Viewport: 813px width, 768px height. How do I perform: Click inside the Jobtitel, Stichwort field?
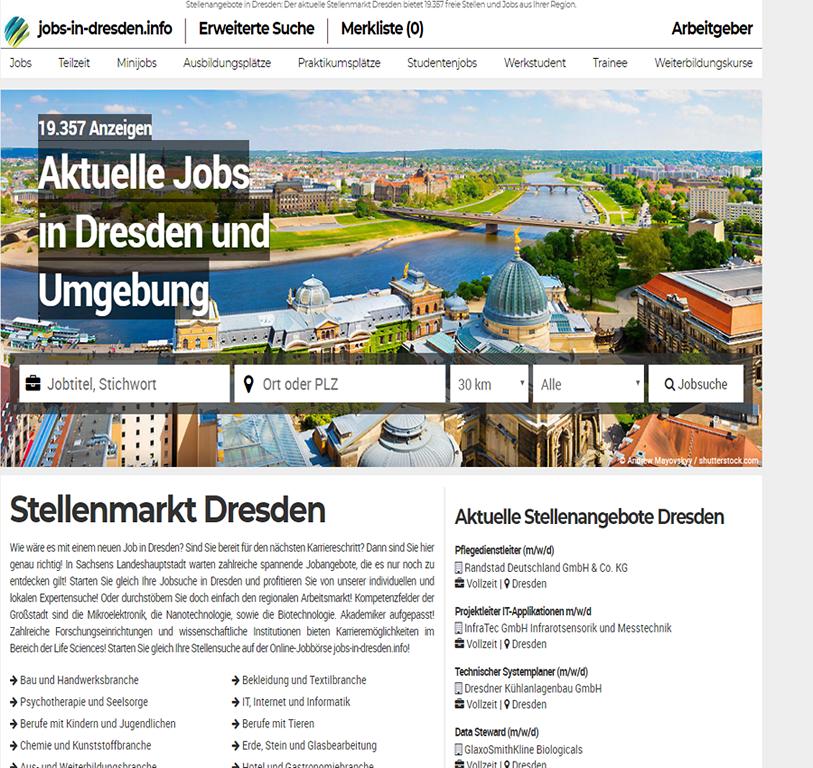click(x=130, y=383)
